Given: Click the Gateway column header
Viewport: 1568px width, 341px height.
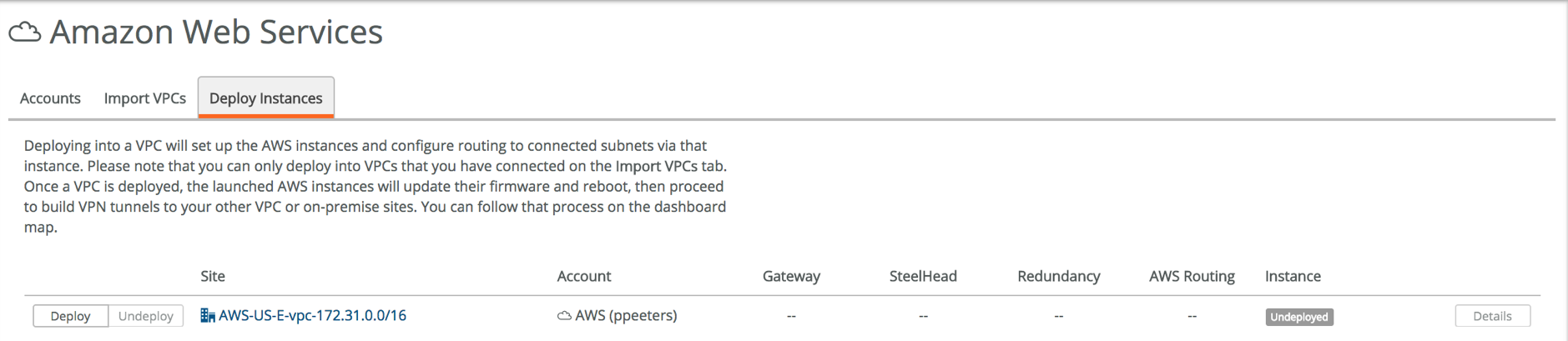Looking at the screenshot, I should click(790, 276).
